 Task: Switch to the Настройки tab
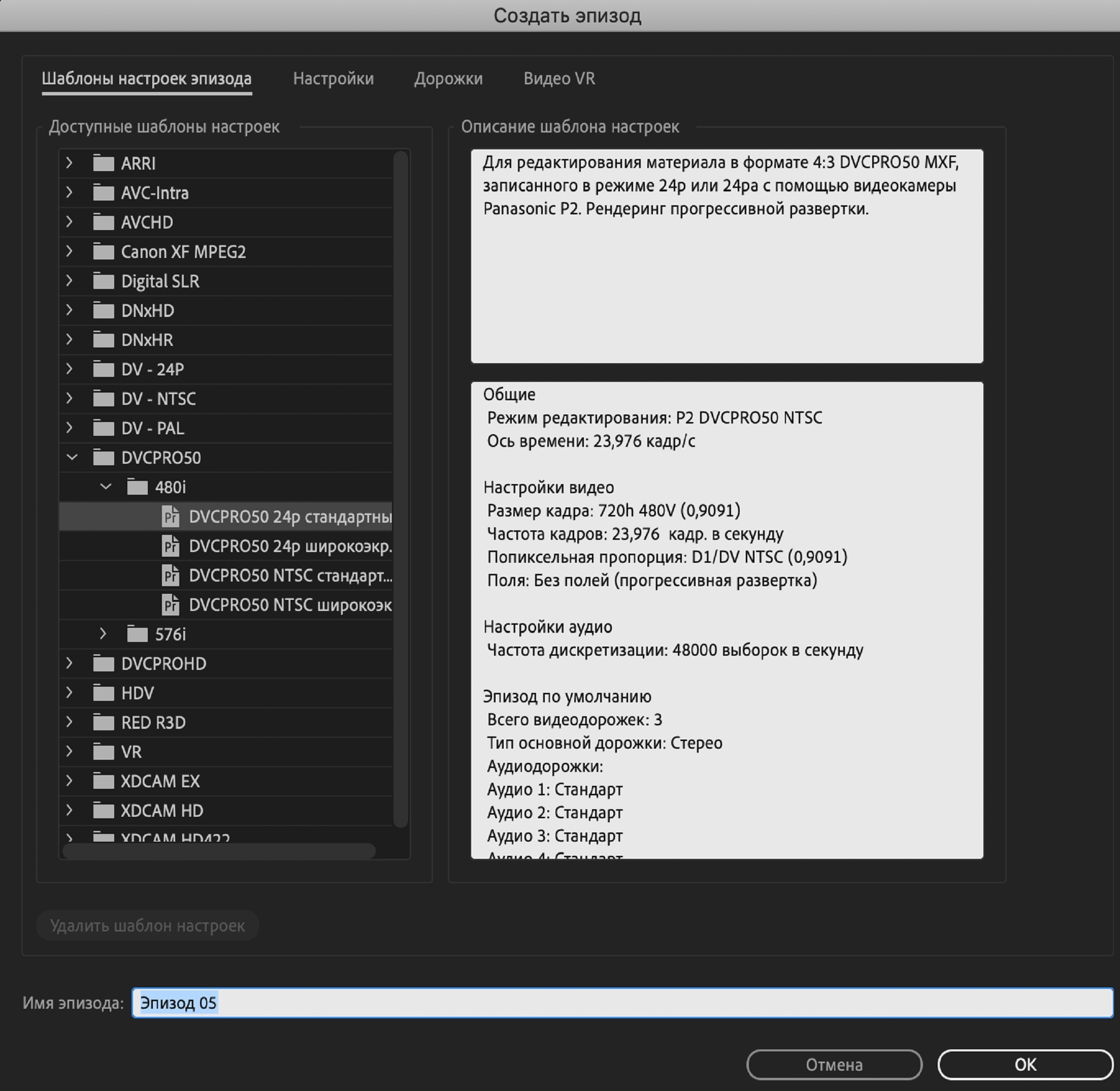pos(334,79)
